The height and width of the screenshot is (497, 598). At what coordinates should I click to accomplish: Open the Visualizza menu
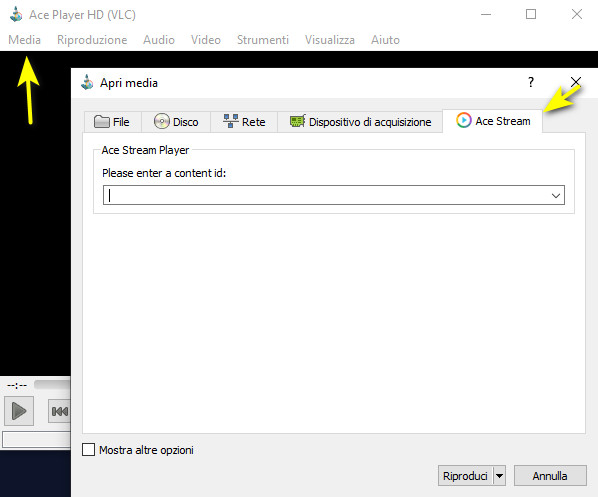pyautogui.click(x=330, y=40)
